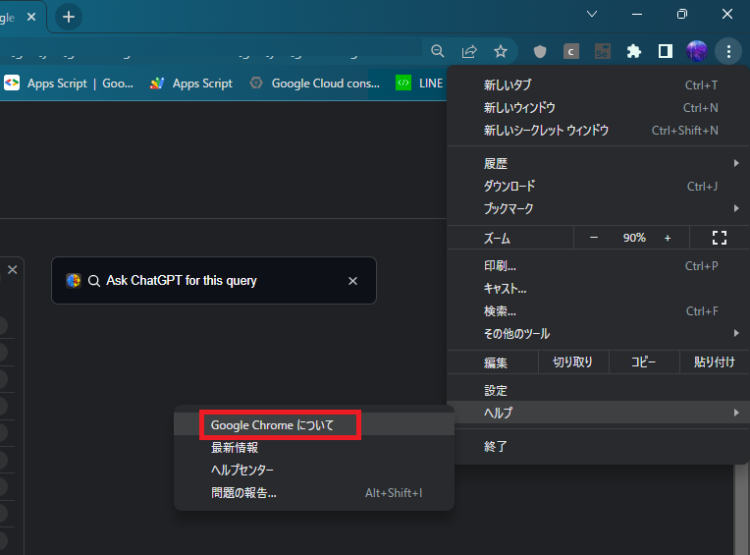Click コピー in the edit row
This screenshot has height=555, width=750.
coord(643,362)
